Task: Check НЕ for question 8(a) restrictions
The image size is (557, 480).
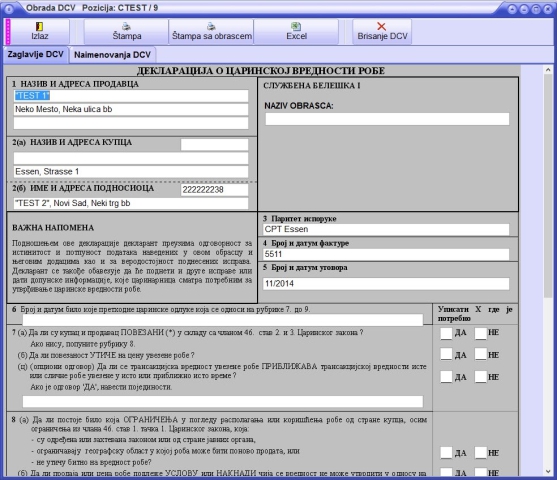Action: pyautogui.click(x=481, y=453)
